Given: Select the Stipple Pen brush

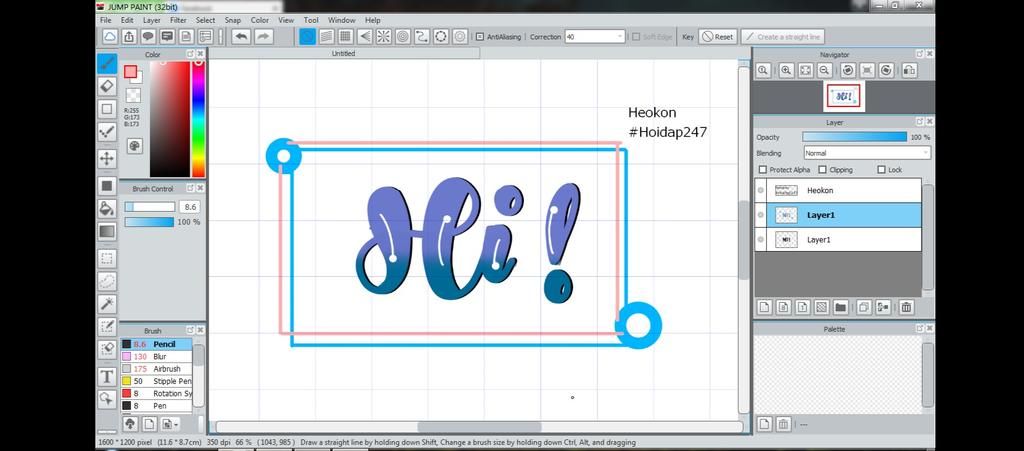Looking at the screenshot, I should [x=157, y=381].
